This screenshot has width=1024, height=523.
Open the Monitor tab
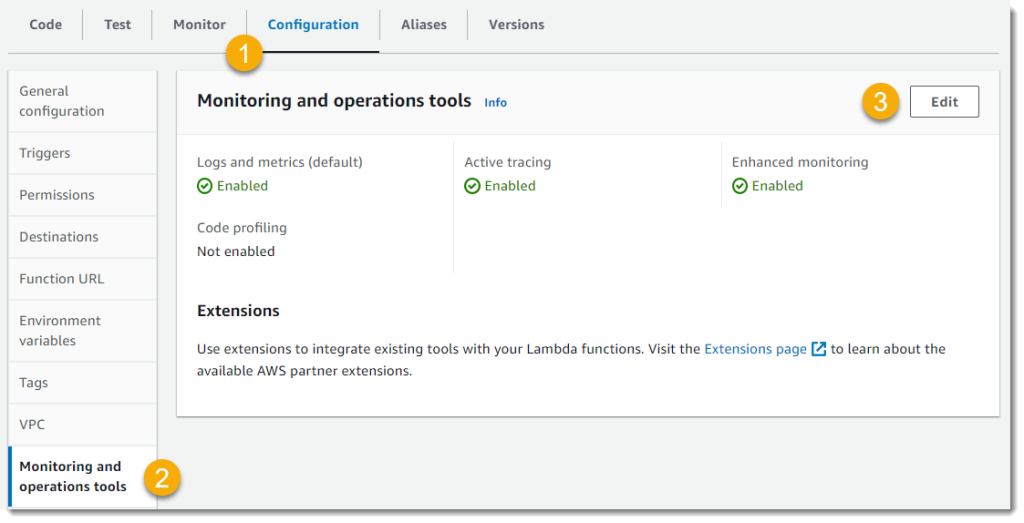coord(199,25)
